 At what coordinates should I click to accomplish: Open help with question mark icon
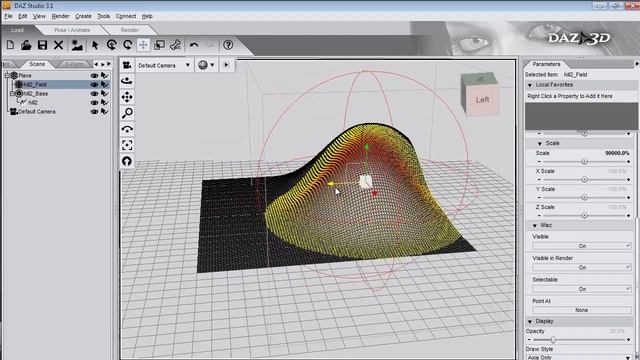[x=228, y=45]
